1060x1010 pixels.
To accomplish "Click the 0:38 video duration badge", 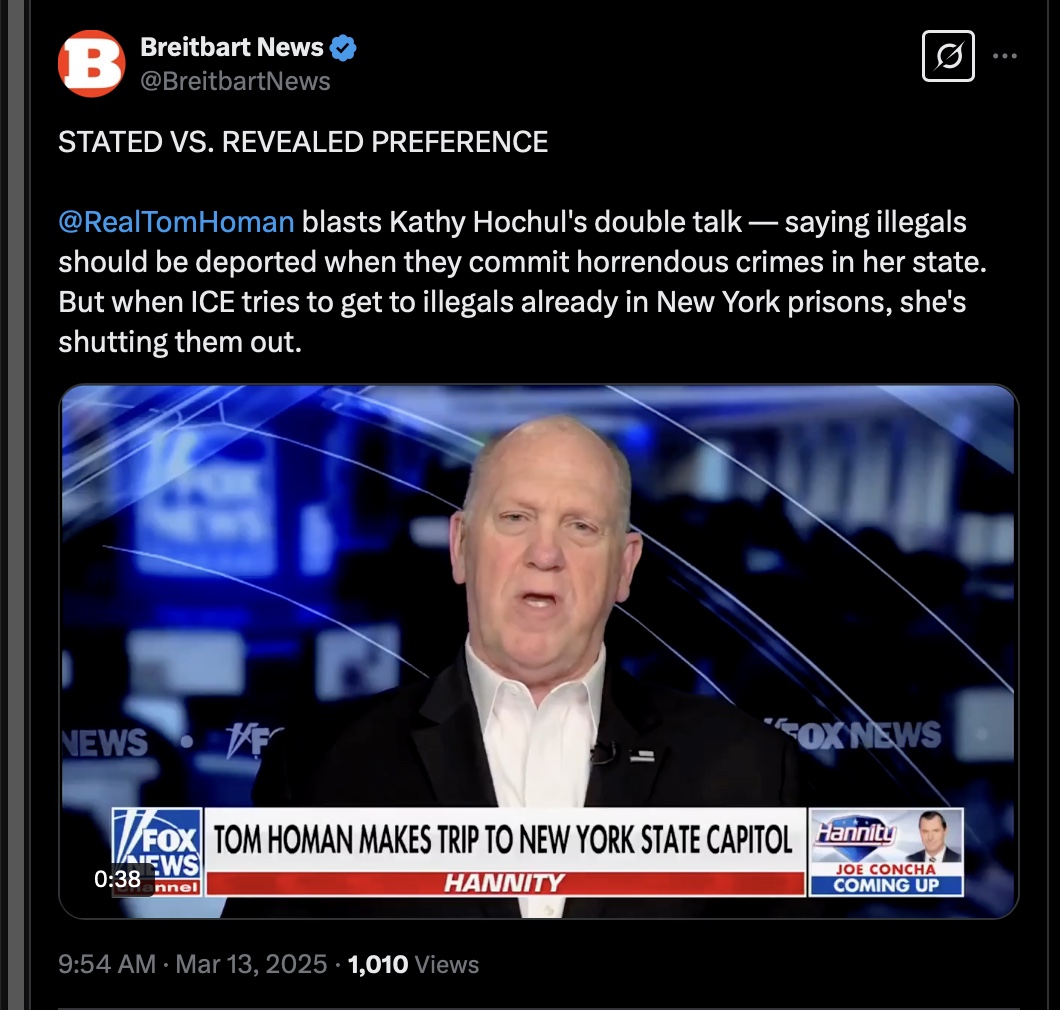I will 118,878.
